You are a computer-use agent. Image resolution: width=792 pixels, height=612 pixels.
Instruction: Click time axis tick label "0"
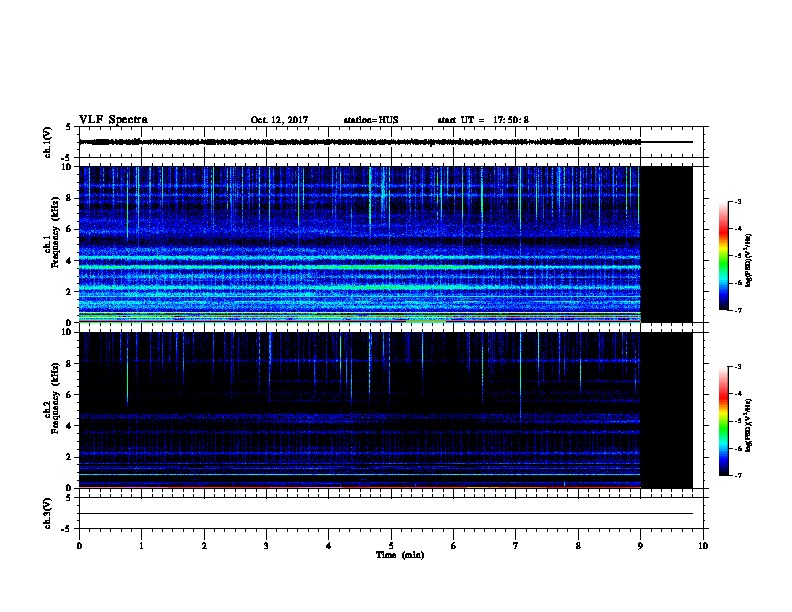tap(79, 546)
